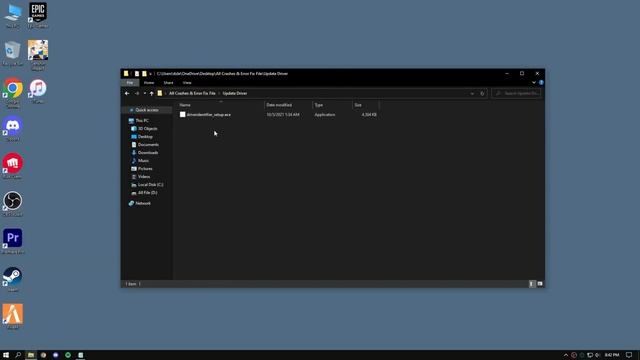Open the File menu
This screenshot has height=360, width=640.
click(x=130, y=83)
